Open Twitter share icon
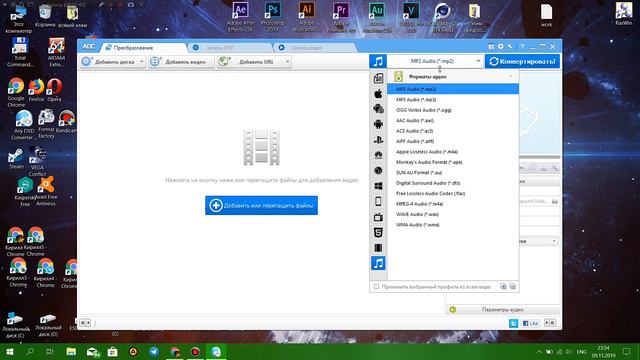This screenshot has width=640, height=360. coord(513,323)
